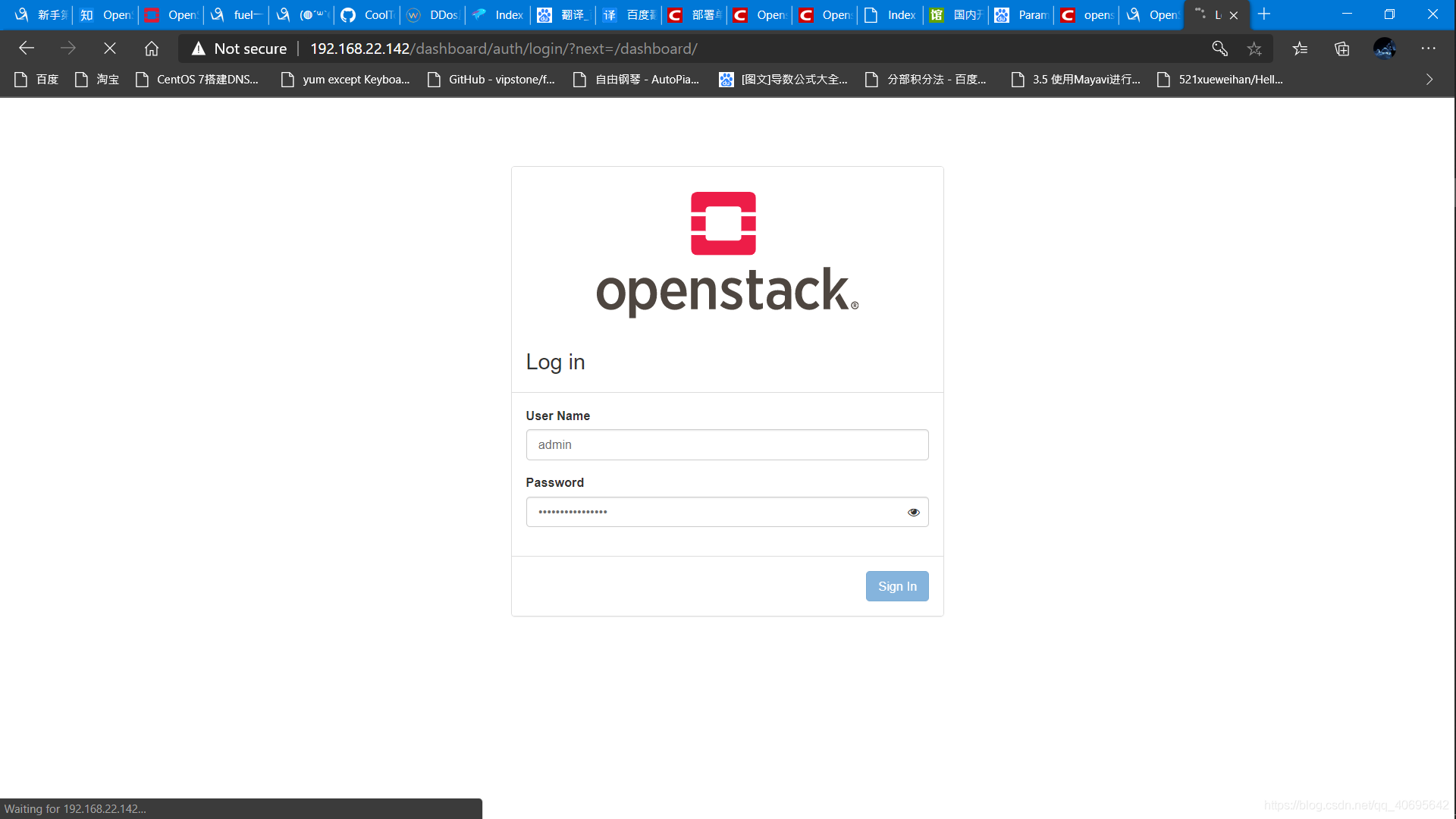This screenshot has height=819, width=1456.
Task: Open the user profile avatar
Action: click(x=1385, y=49)
